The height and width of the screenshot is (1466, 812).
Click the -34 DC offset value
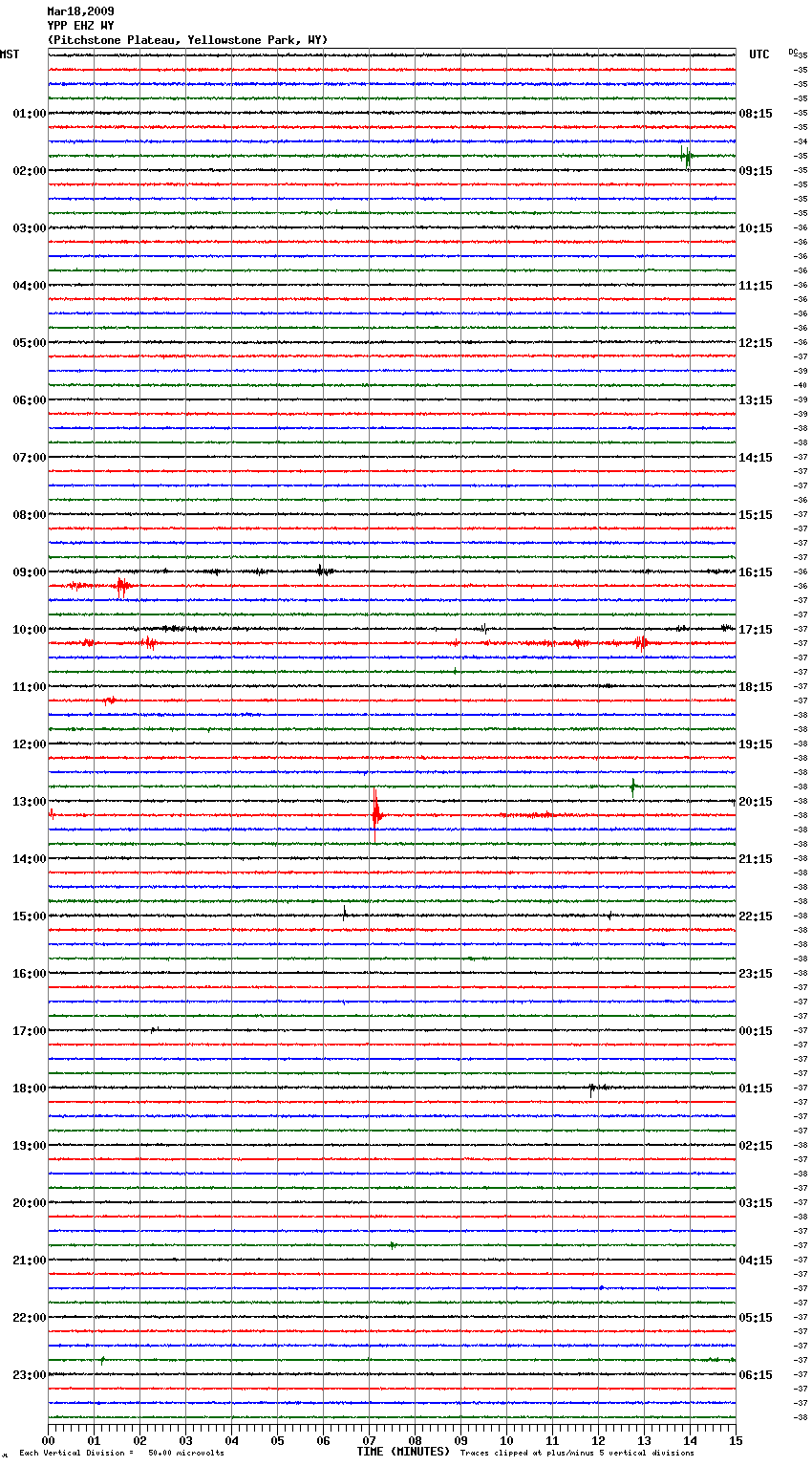[x=801, y=142]
